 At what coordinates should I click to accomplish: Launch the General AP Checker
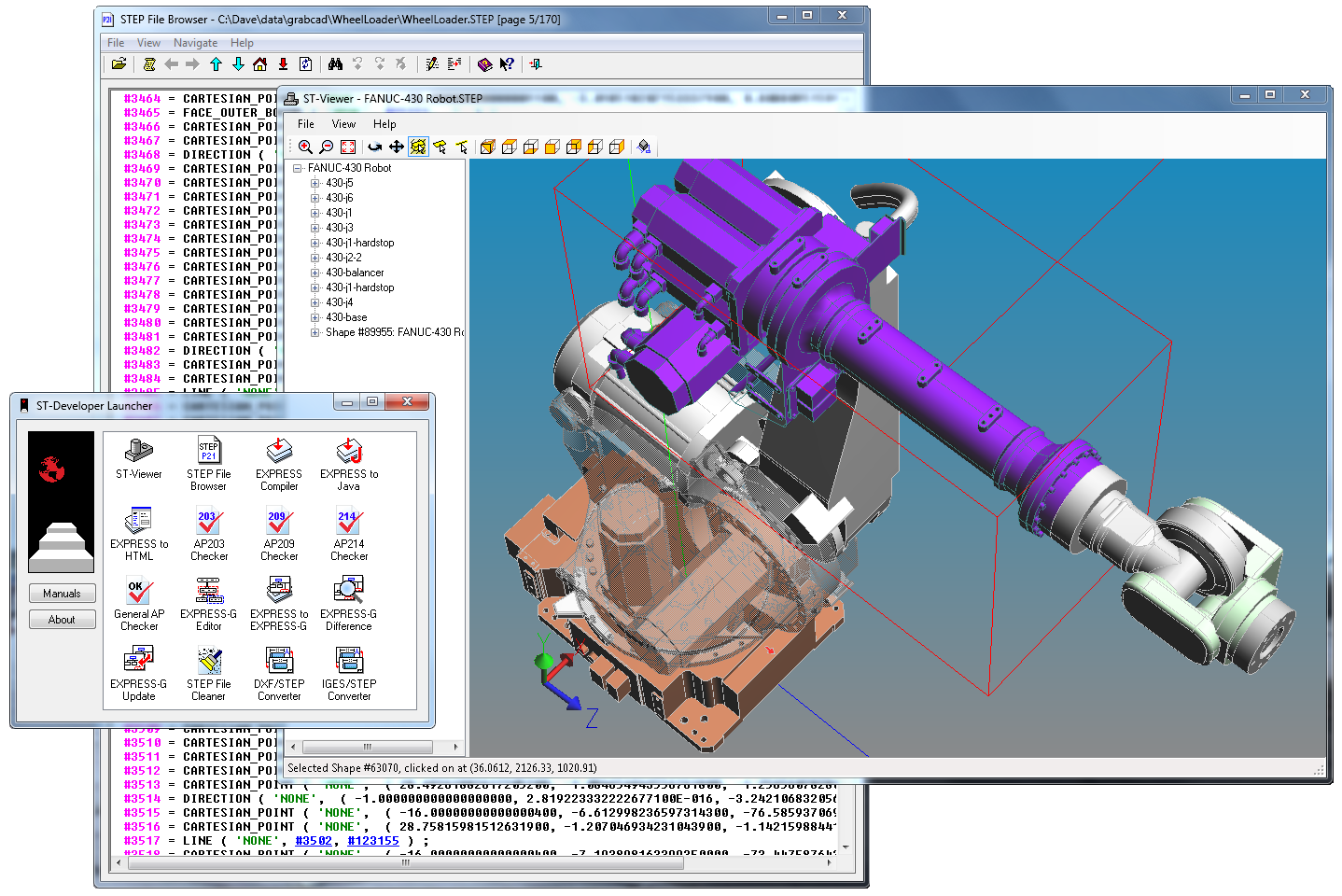coord(139,603)
